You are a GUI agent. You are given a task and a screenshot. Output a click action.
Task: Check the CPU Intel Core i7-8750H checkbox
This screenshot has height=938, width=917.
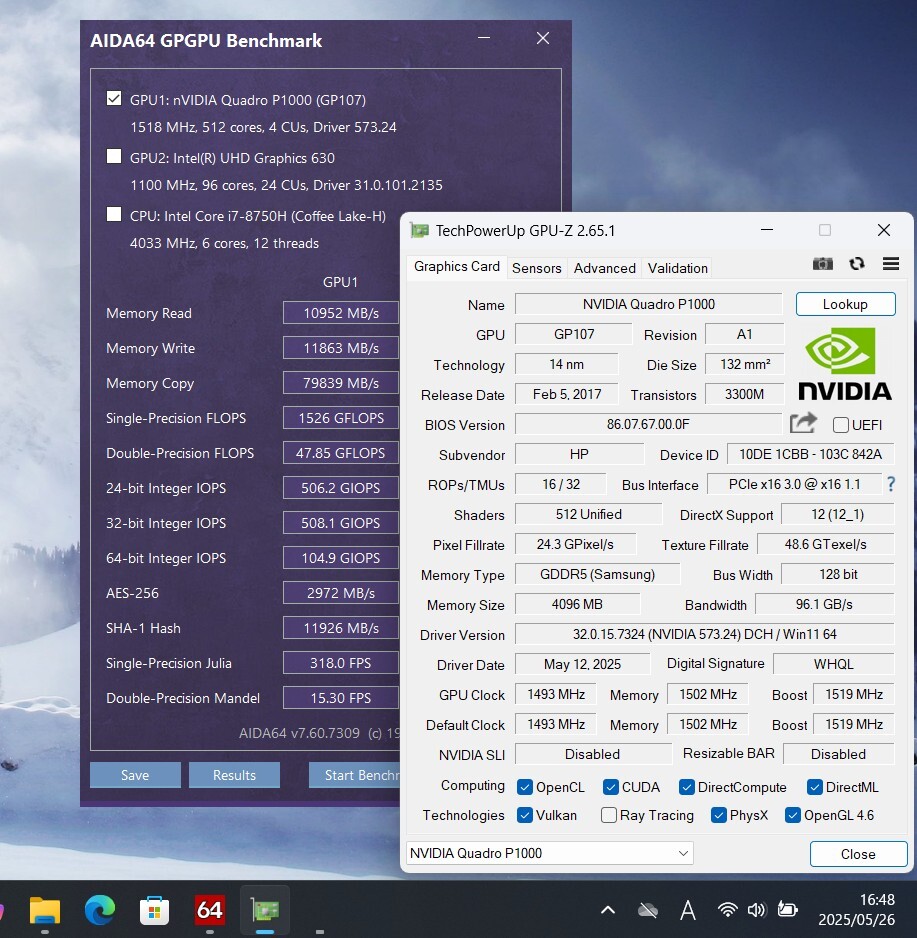pos(114,214)
